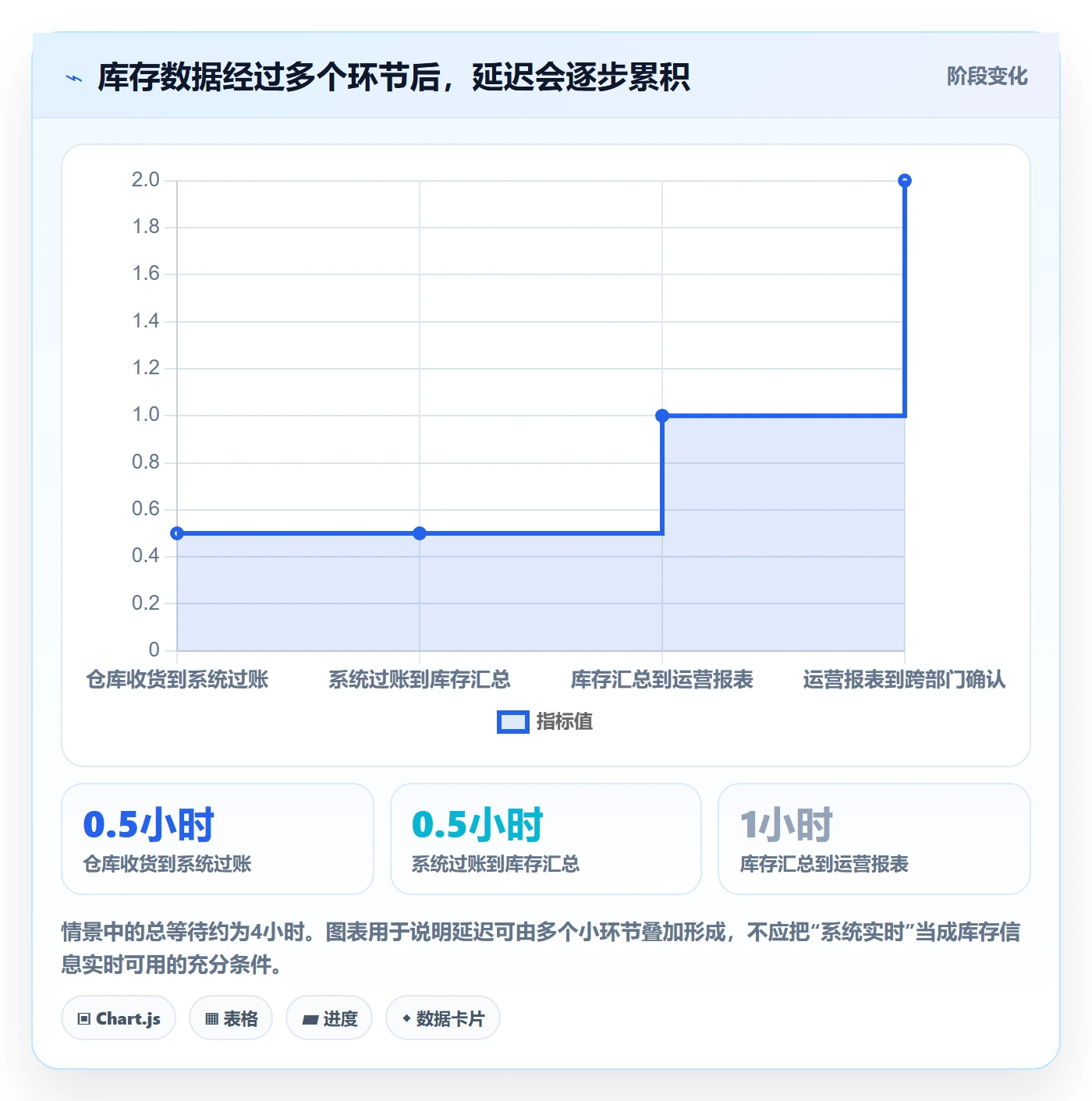This screenshot has width=1092, height=1101.
Task: Click the description paragraph about 总等待约为4小时
Action: tap(541, 948)
